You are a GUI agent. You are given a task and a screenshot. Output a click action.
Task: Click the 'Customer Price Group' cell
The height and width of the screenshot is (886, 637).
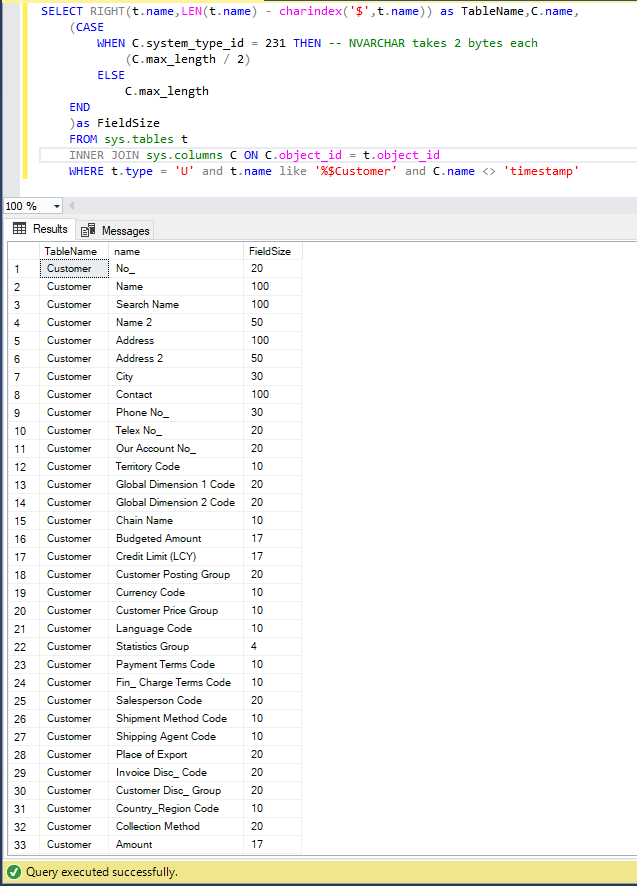pyautogui.click(x=176, y=611)
